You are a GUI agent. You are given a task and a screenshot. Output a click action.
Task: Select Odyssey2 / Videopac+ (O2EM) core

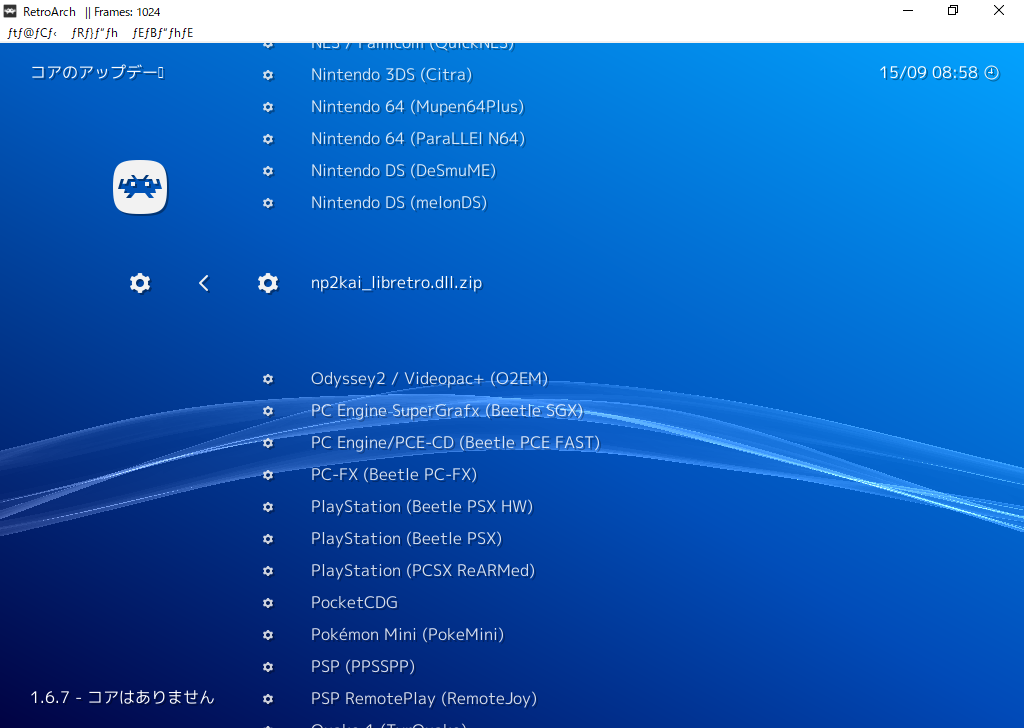(x=429, y=379)
